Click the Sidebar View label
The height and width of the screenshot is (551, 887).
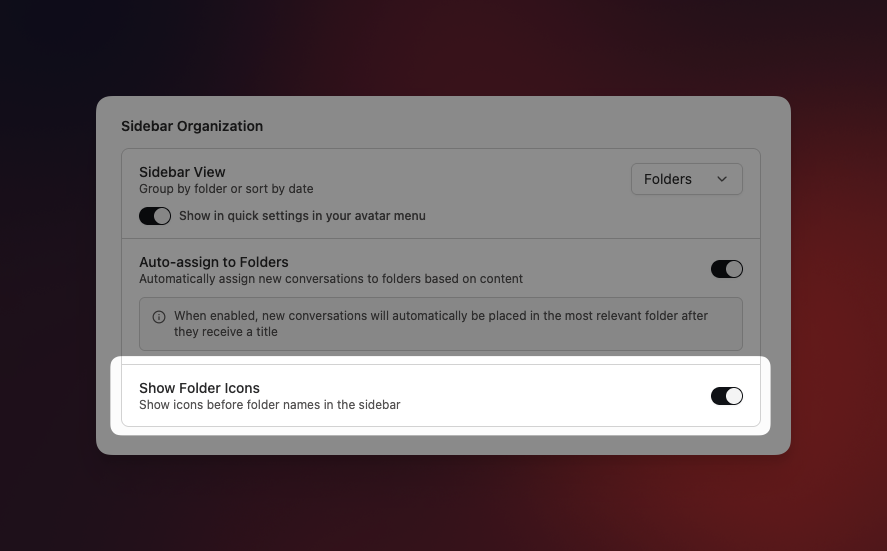[182, 172]
